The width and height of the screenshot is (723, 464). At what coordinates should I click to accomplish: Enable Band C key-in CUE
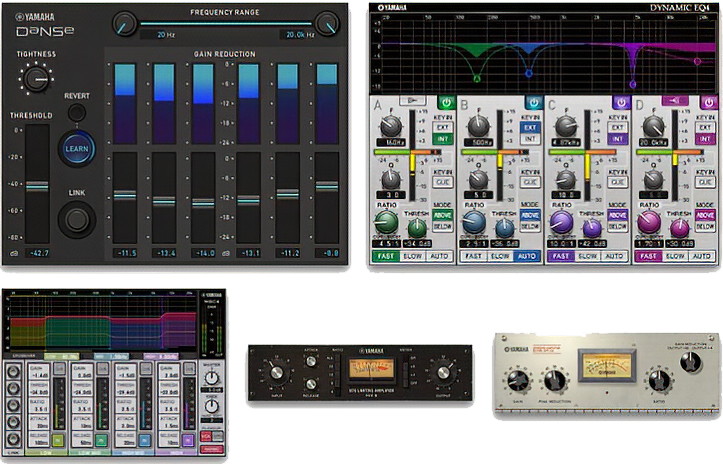click(617, 182)
